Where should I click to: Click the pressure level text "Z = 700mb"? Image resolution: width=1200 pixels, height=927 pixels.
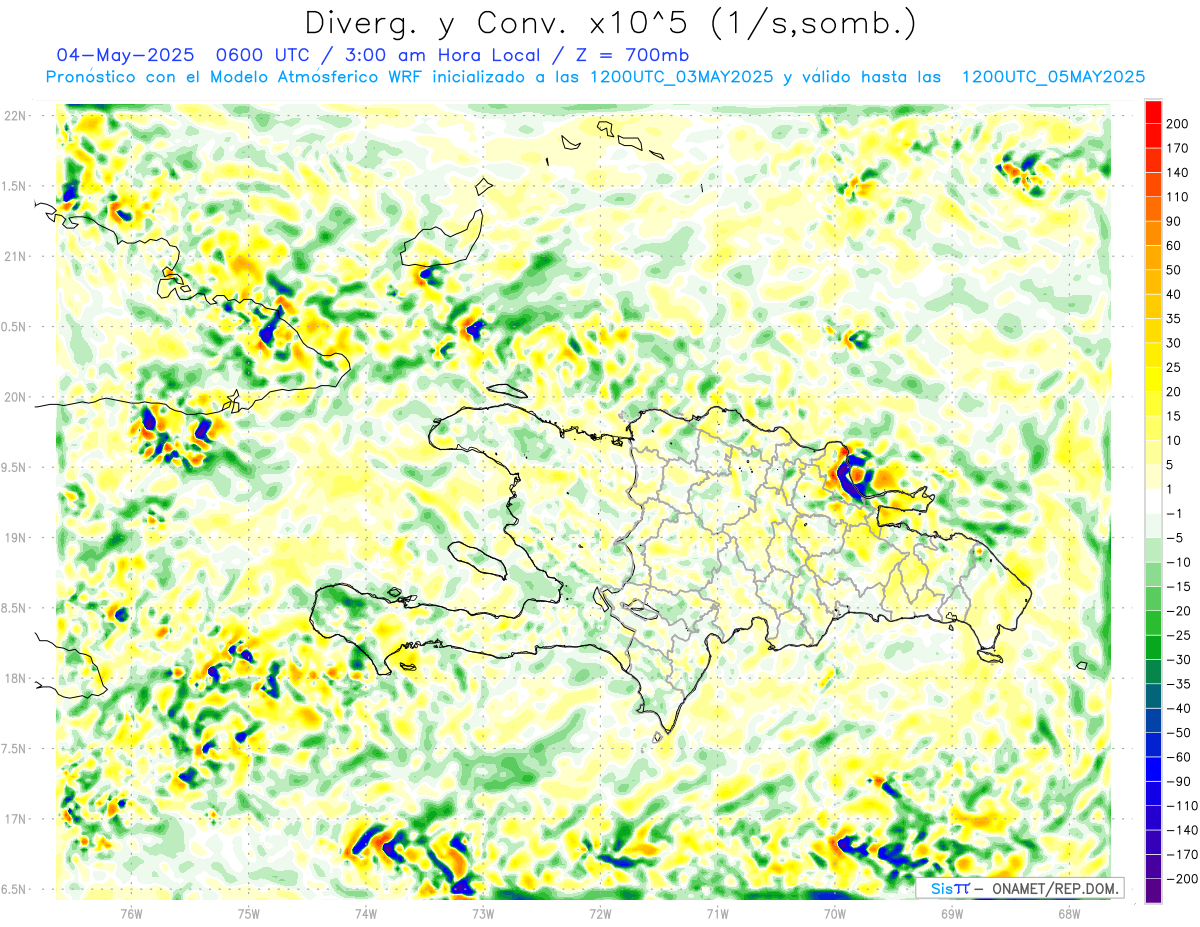[x=635, y=54]
